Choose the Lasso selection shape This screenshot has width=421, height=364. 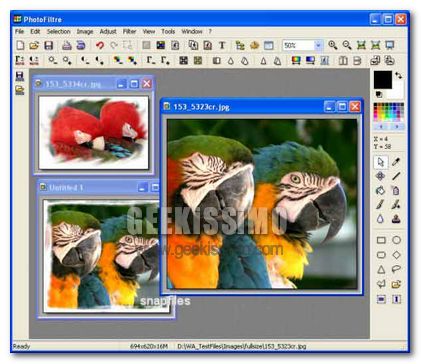coord(396,269)
